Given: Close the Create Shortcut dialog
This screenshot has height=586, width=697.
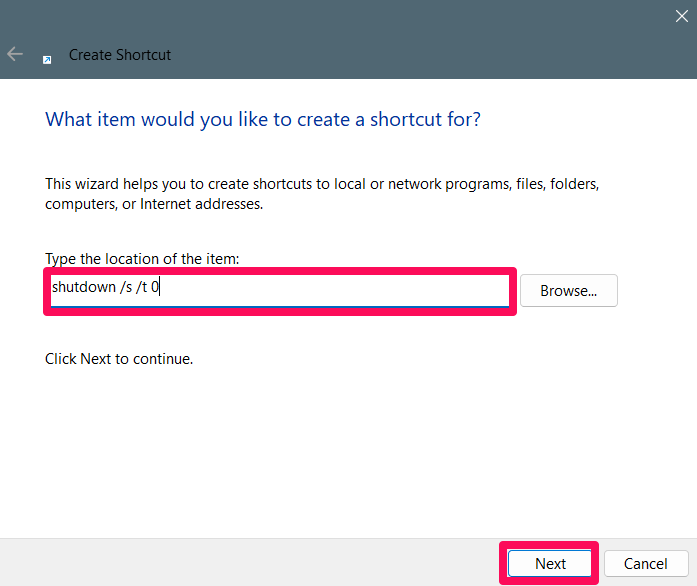Looking at the screenshot, I should pyautogui.click(x=681, y=16).
